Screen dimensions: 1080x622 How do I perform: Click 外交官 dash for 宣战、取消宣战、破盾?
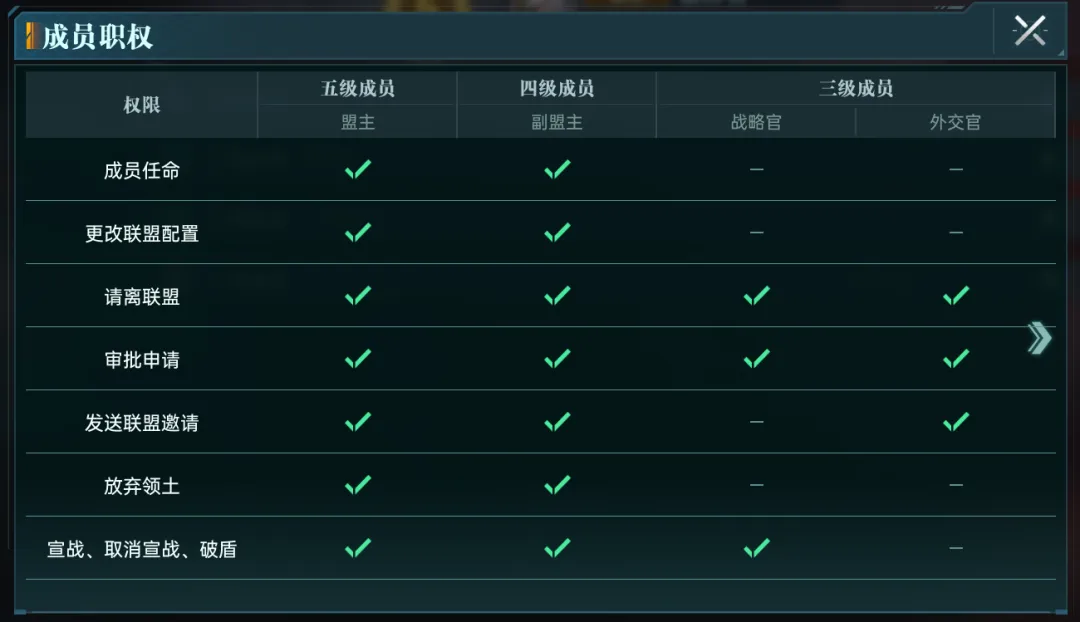pos(955,548)
